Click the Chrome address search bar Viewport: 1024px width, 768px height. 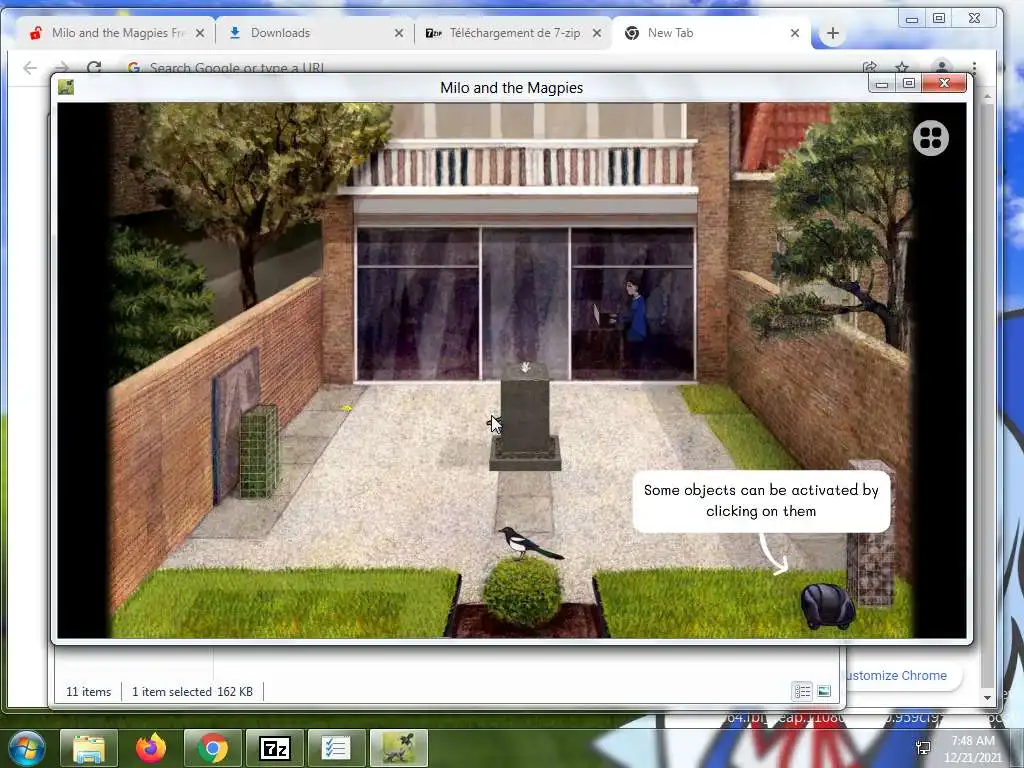490,67
